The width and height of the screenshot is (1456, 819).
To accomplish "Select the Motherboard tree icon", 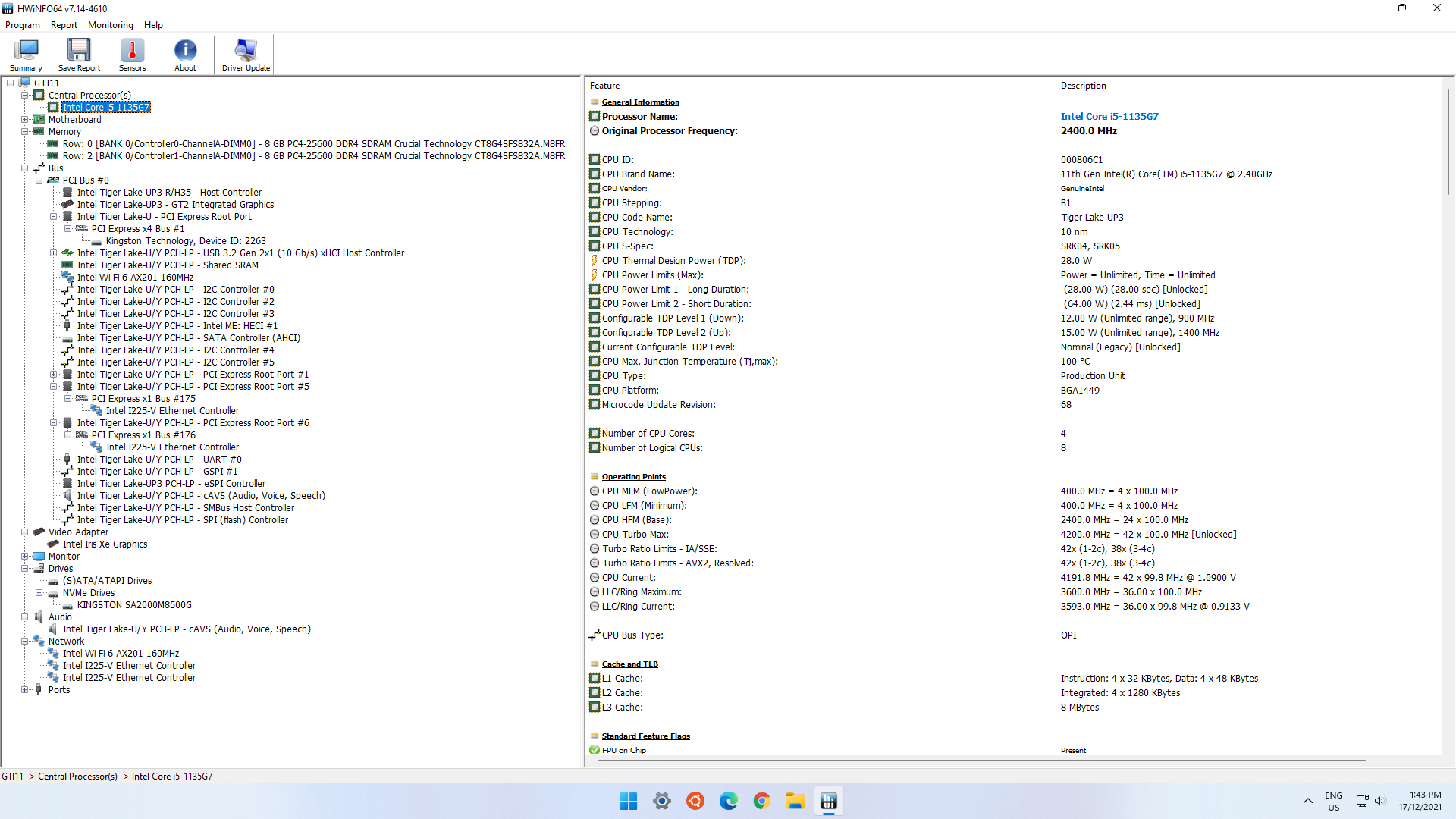I will (x=39, y=119).
